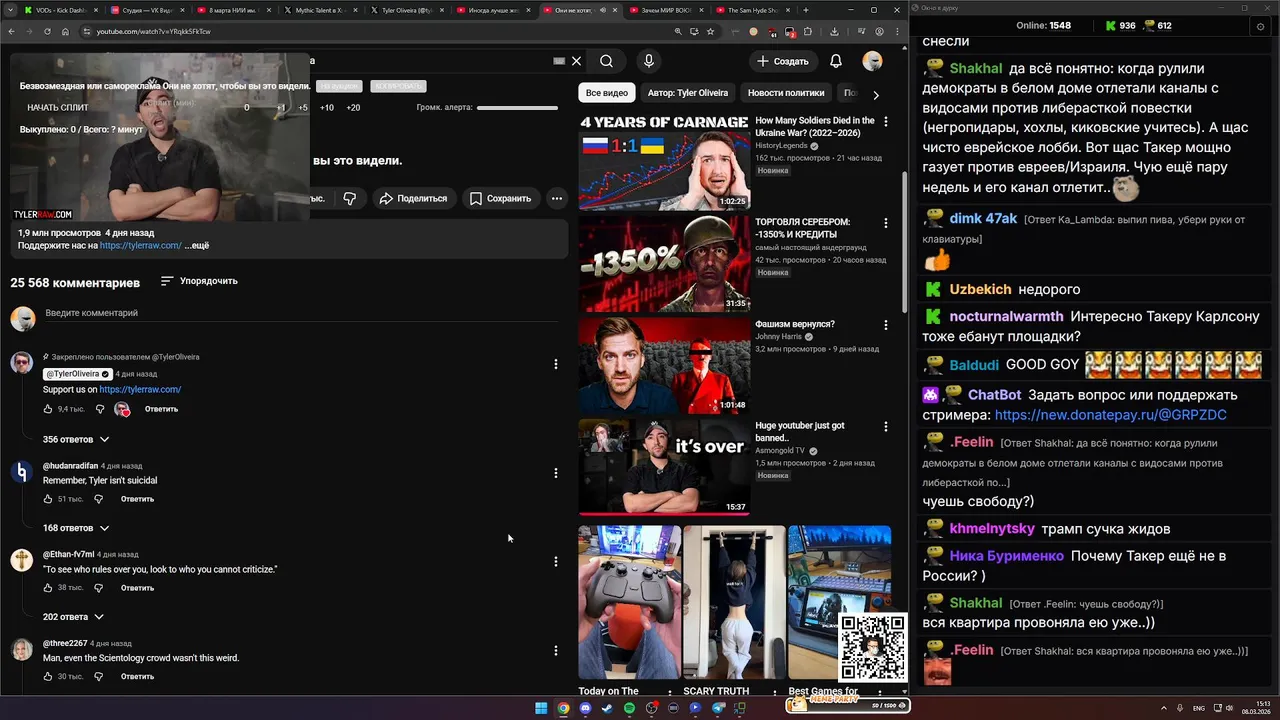The width and height of the screenshot is (1280, 720).
Task: Open menu for @hudanradifan comment
Action: click(x=556, y=473)
